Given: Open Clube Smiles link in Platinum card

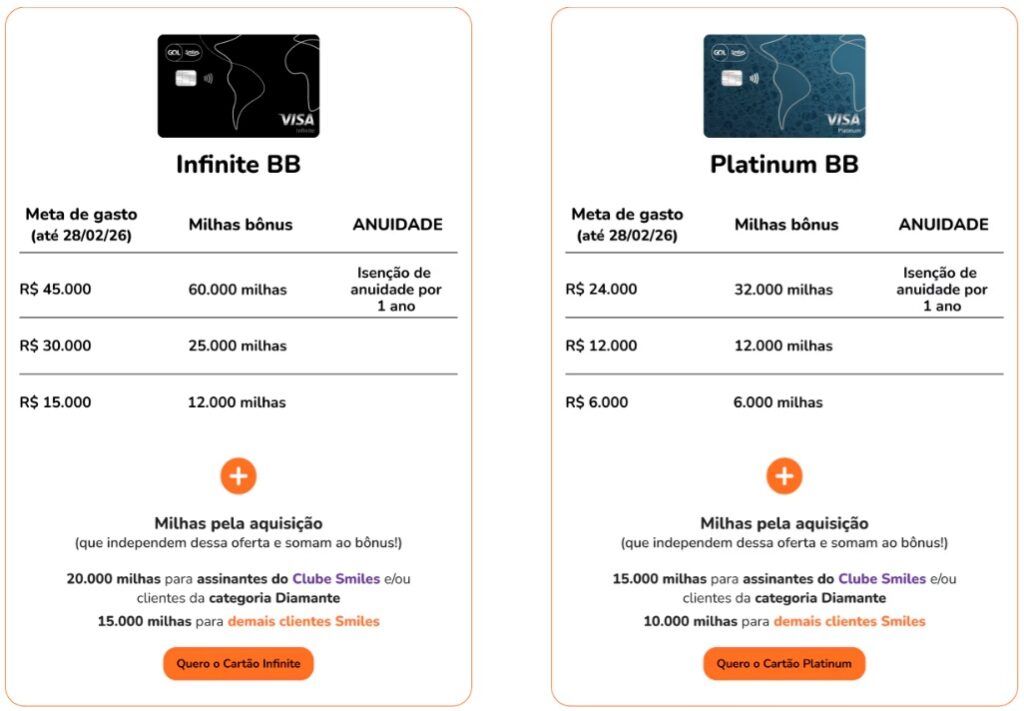Looking at the screenshot, I should click(882, 579).
